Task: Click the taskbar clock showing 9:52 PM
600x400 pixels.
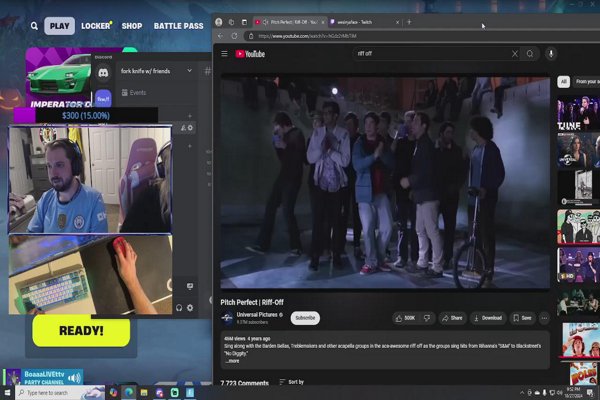Action: 573,392
